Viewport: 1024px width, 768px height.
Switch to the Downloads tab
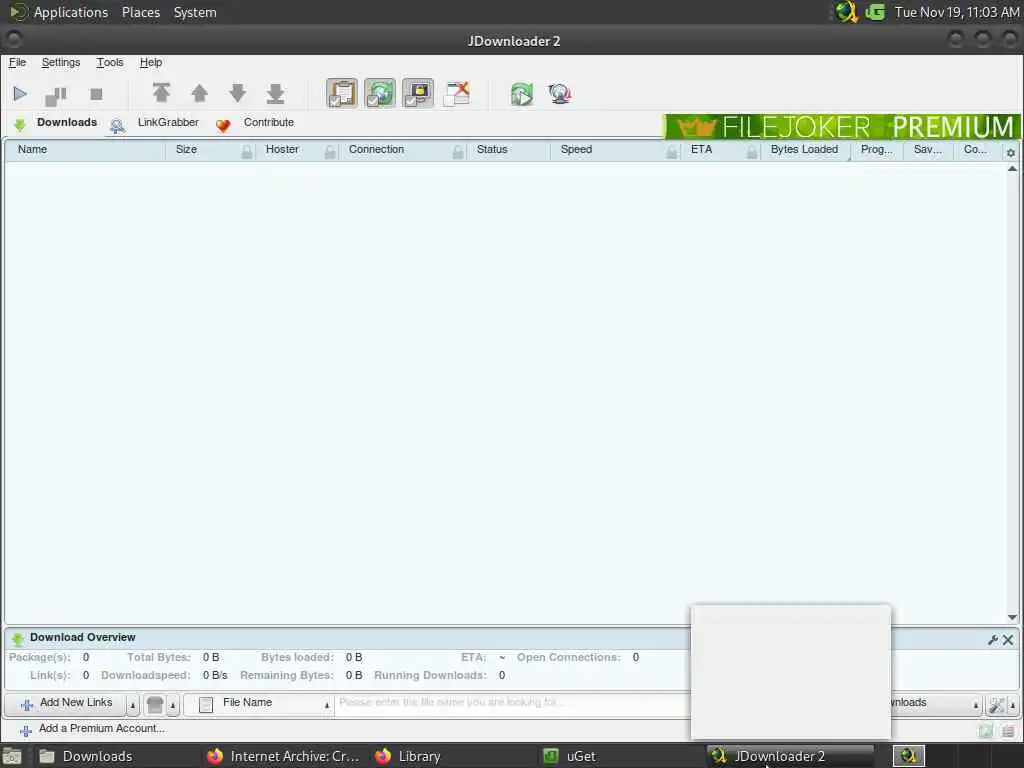[x=56, y=123]
